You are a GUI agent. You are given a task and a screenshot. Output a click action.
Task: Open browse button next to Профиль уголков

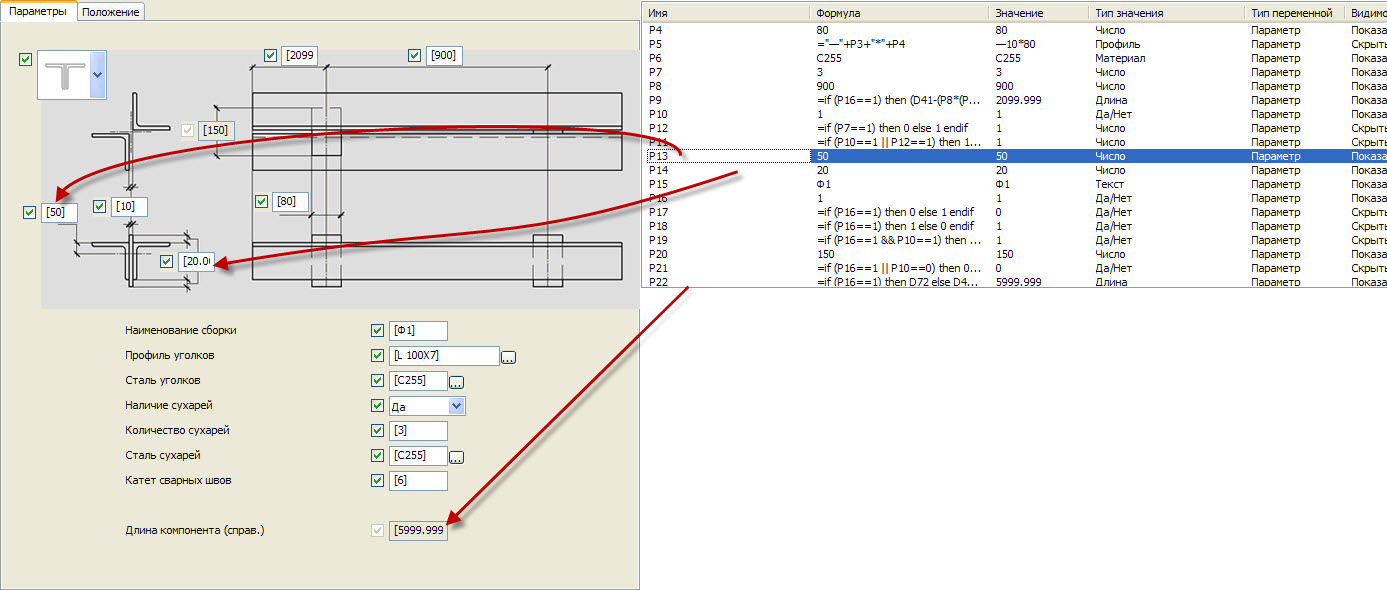508,357
